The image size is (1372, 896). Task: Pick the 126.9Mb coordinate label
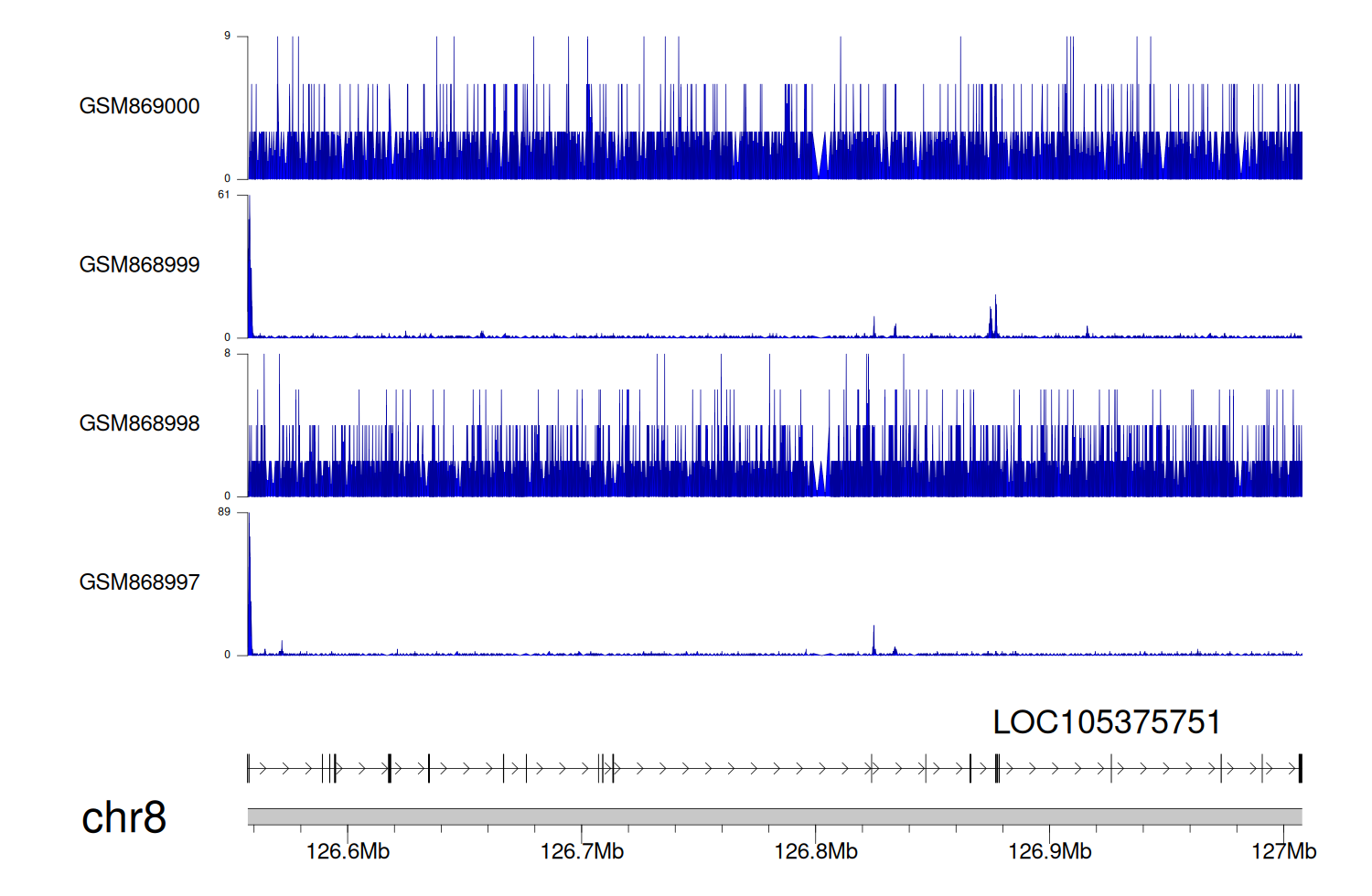click(1050, 852)
